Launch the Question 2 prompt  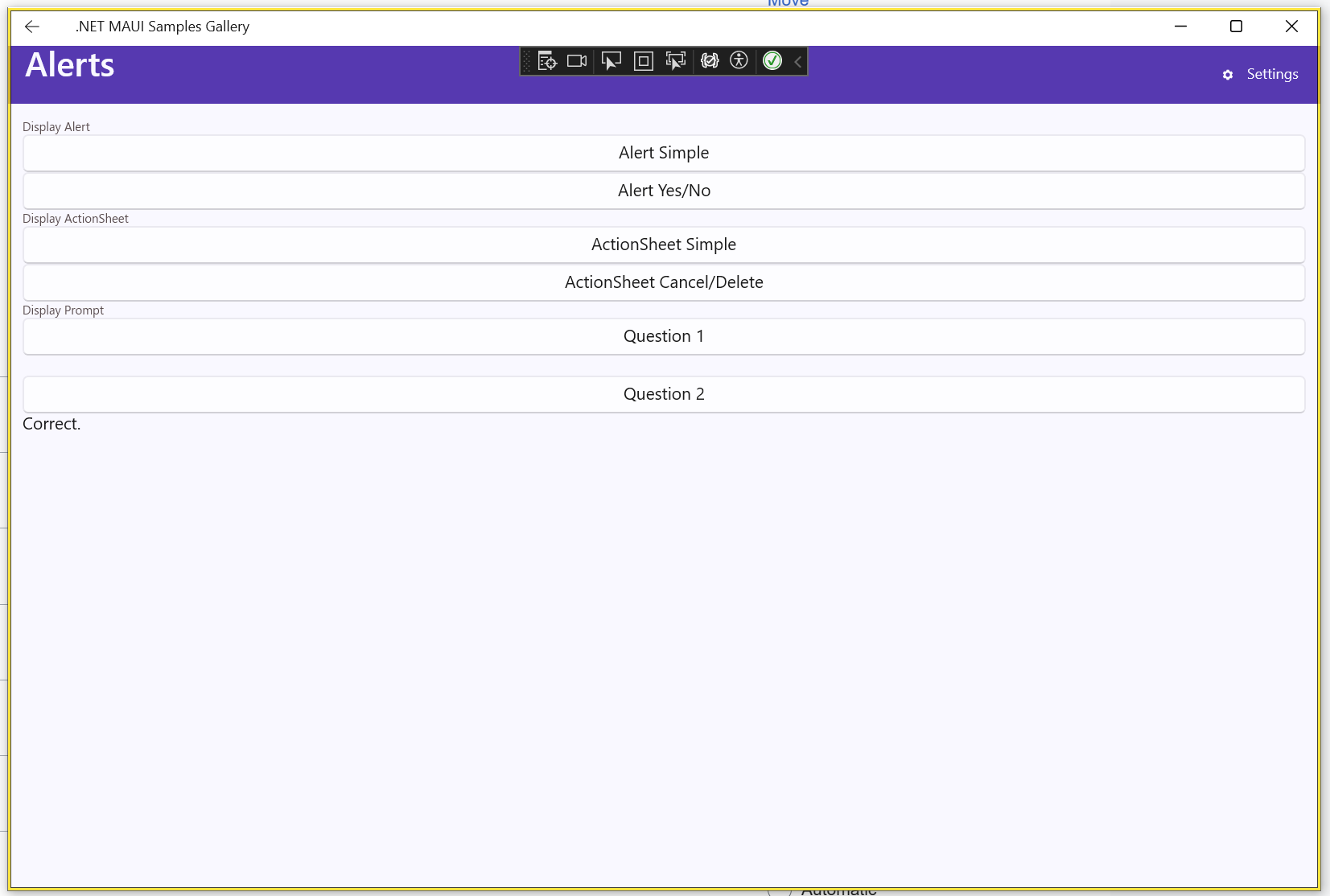pyautogui.click(x=664, y=394)
